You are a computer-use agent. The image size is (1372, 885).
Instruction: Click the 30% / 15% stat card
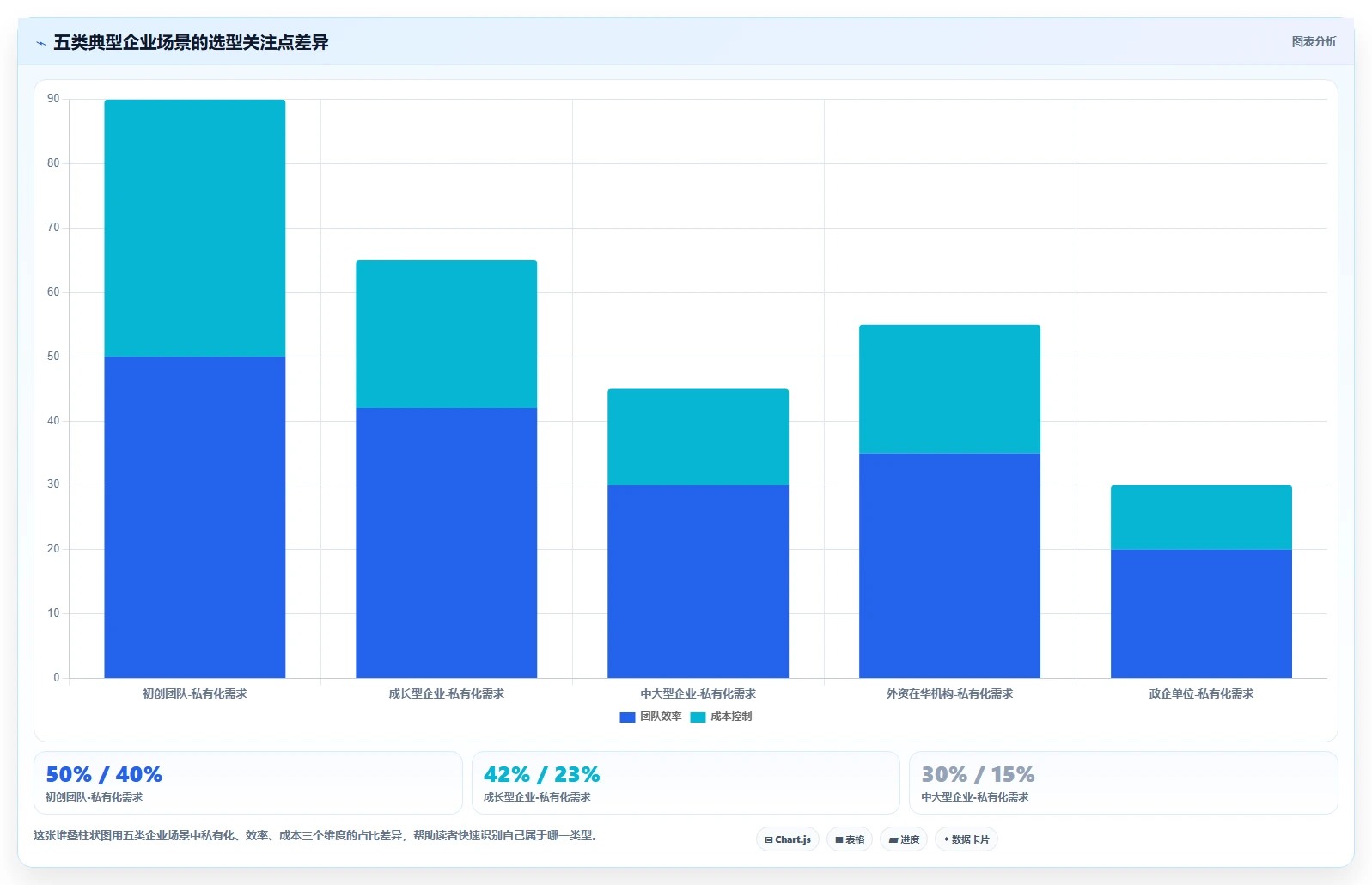coord(1123,783)
